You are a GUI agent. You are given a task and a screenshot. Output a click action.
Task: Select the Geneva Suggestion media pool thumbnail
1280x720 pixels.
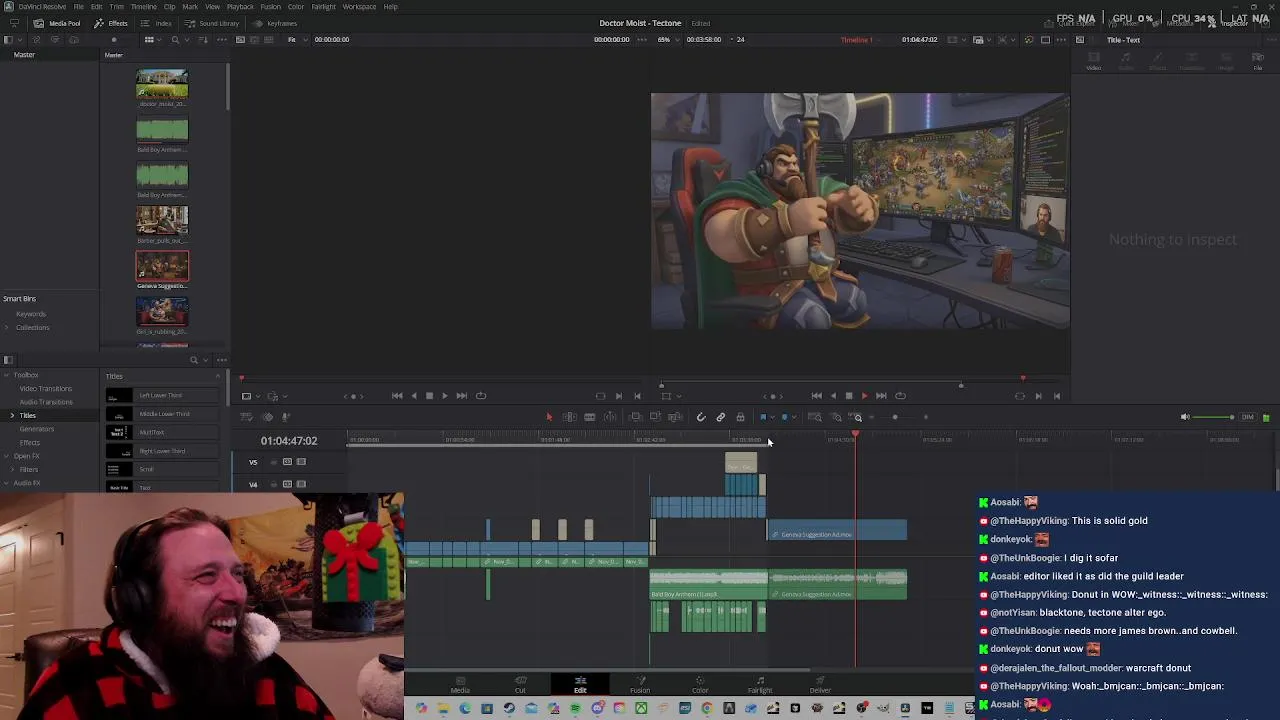[x=162, y=266]
